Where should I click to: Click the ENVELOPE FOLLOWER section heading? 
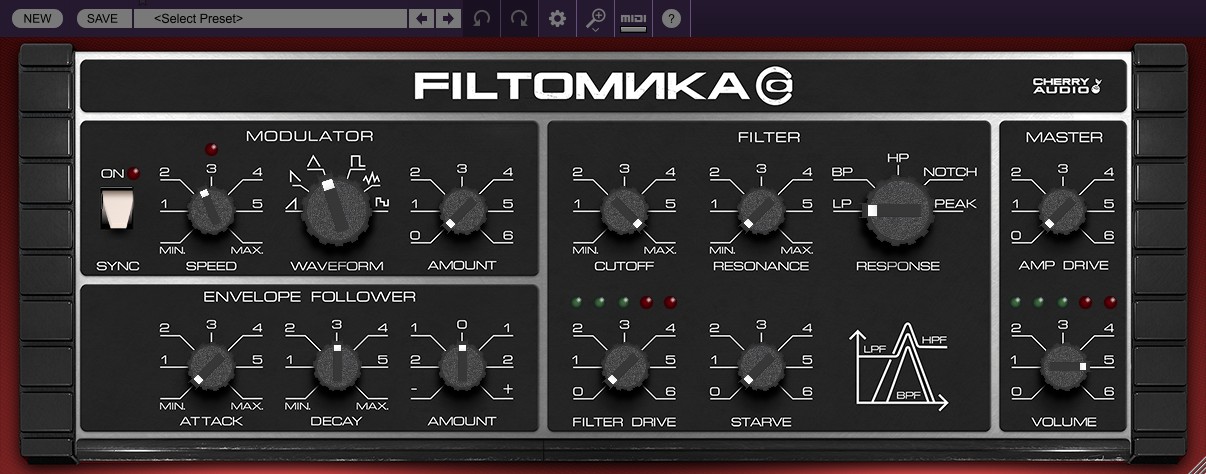coord(310,296)
